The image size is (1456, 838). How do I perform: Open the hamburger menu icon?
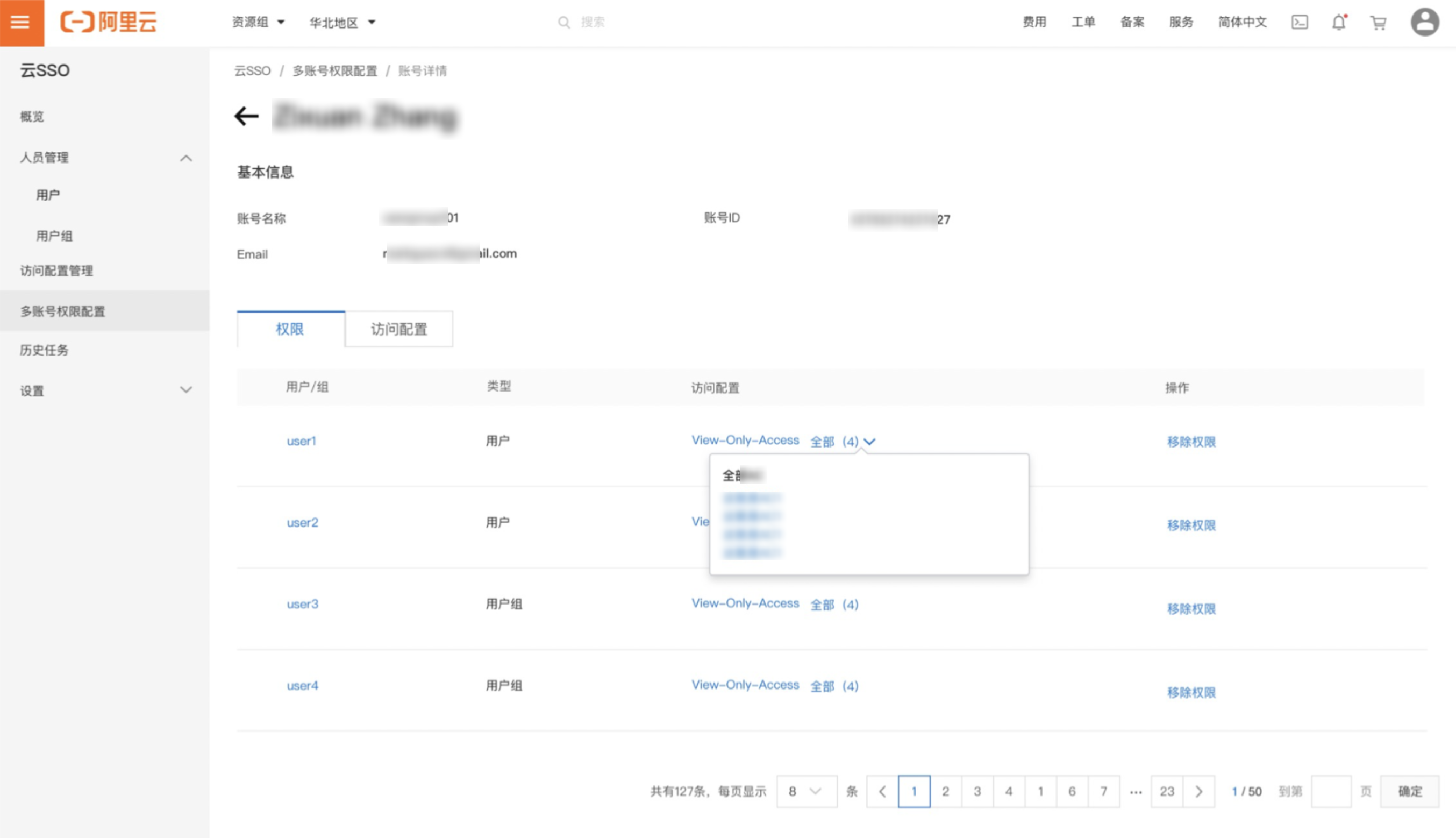point(21,23)
